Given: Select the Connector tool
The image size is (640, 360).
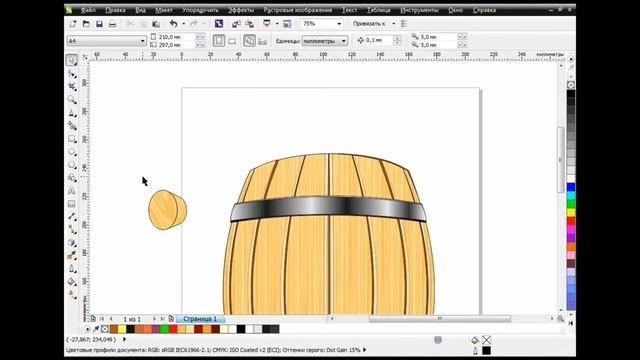Looking at the screenshot, I should point(72,229).
